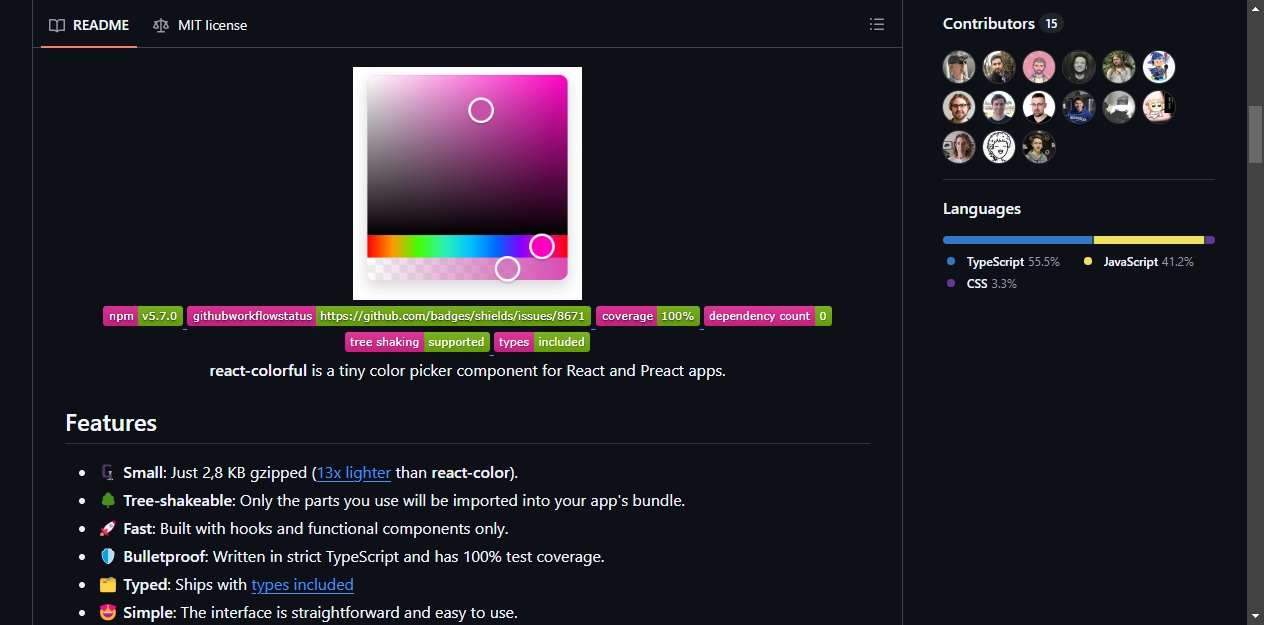
Task: Click the yellow JavaScript language bar segment
Action: 1149,240
